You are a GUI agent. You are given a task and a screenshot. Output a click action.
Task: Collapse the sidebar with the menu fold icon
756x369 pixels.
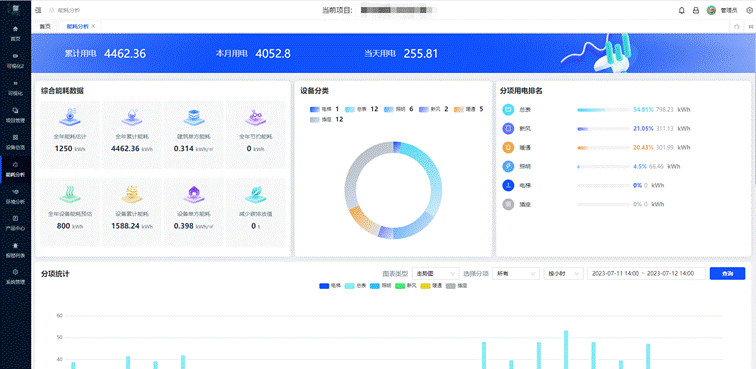(x=39, y=10)
